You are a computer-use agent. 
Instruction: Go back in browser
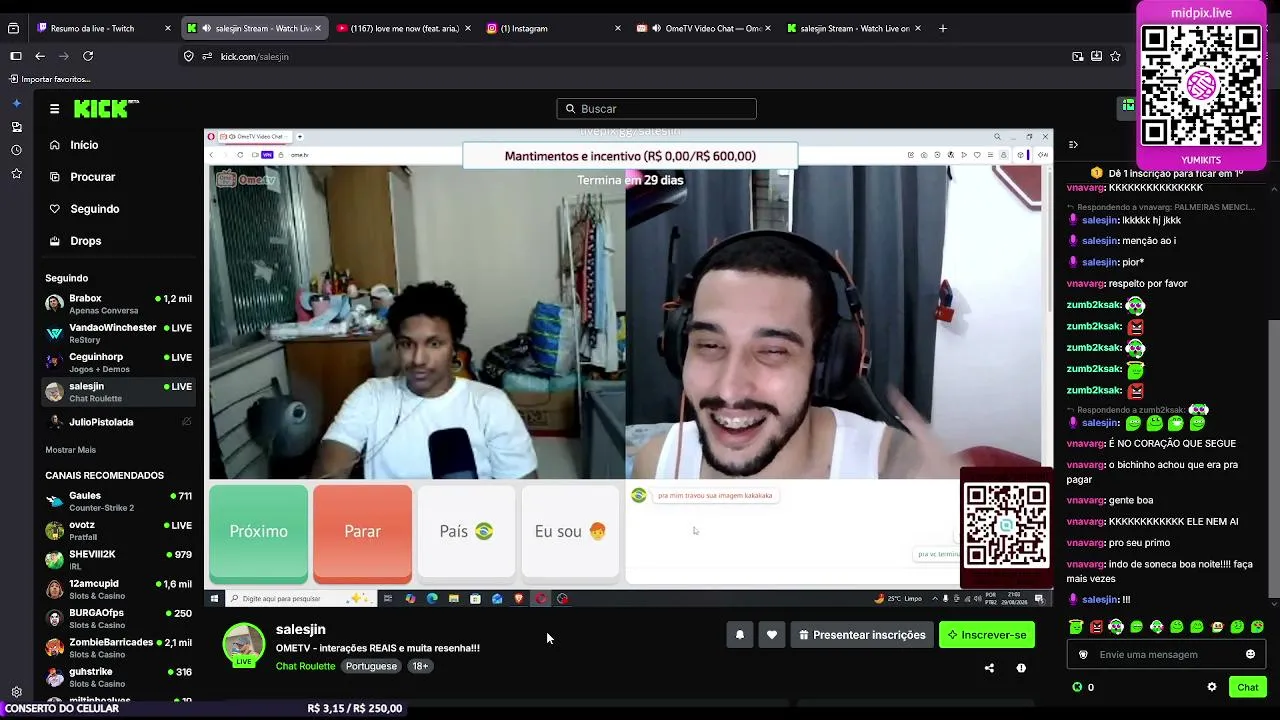pos(40,56)
